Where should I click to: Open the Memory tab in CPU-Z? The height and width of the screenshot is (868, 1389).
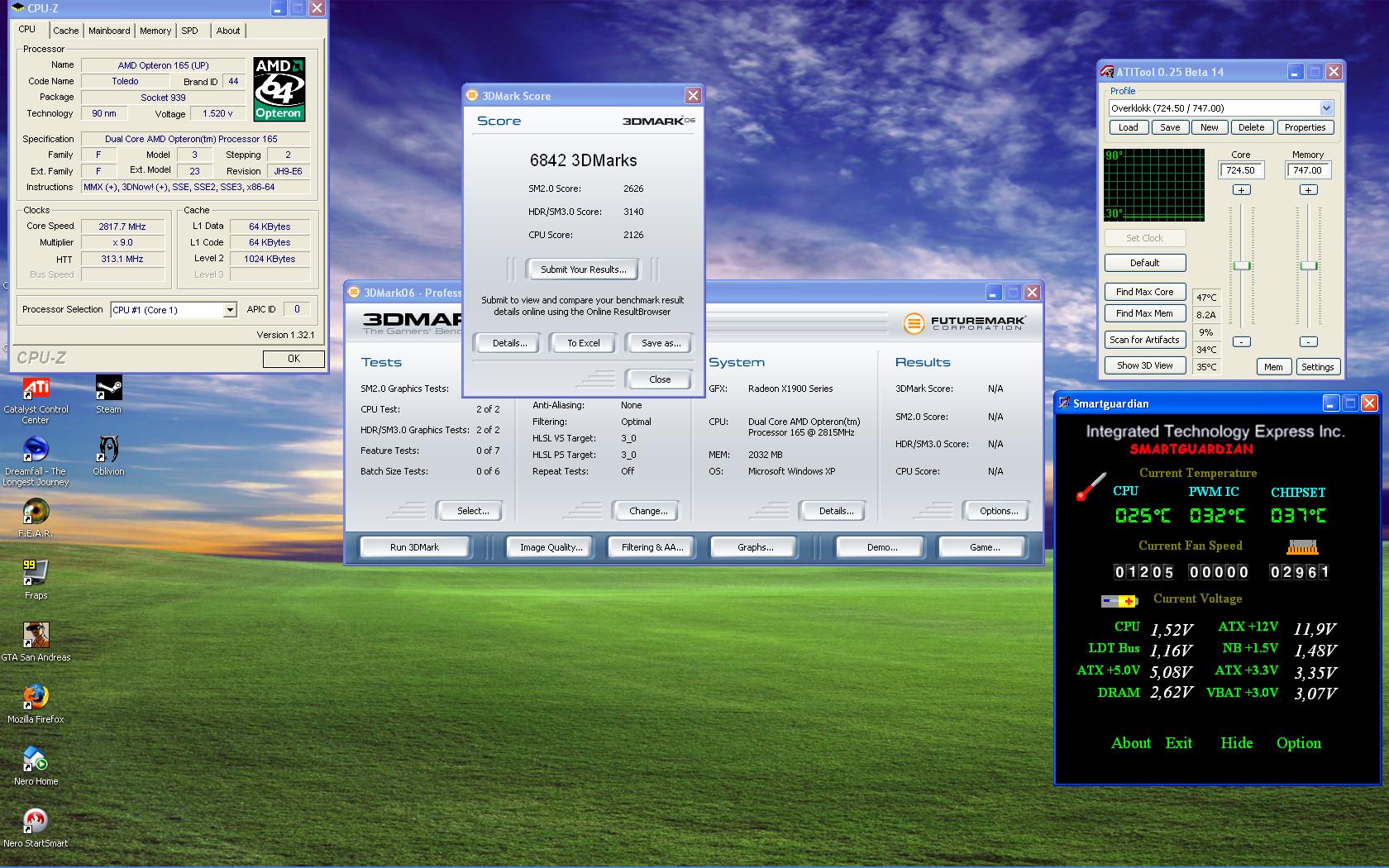click(155, 31)
